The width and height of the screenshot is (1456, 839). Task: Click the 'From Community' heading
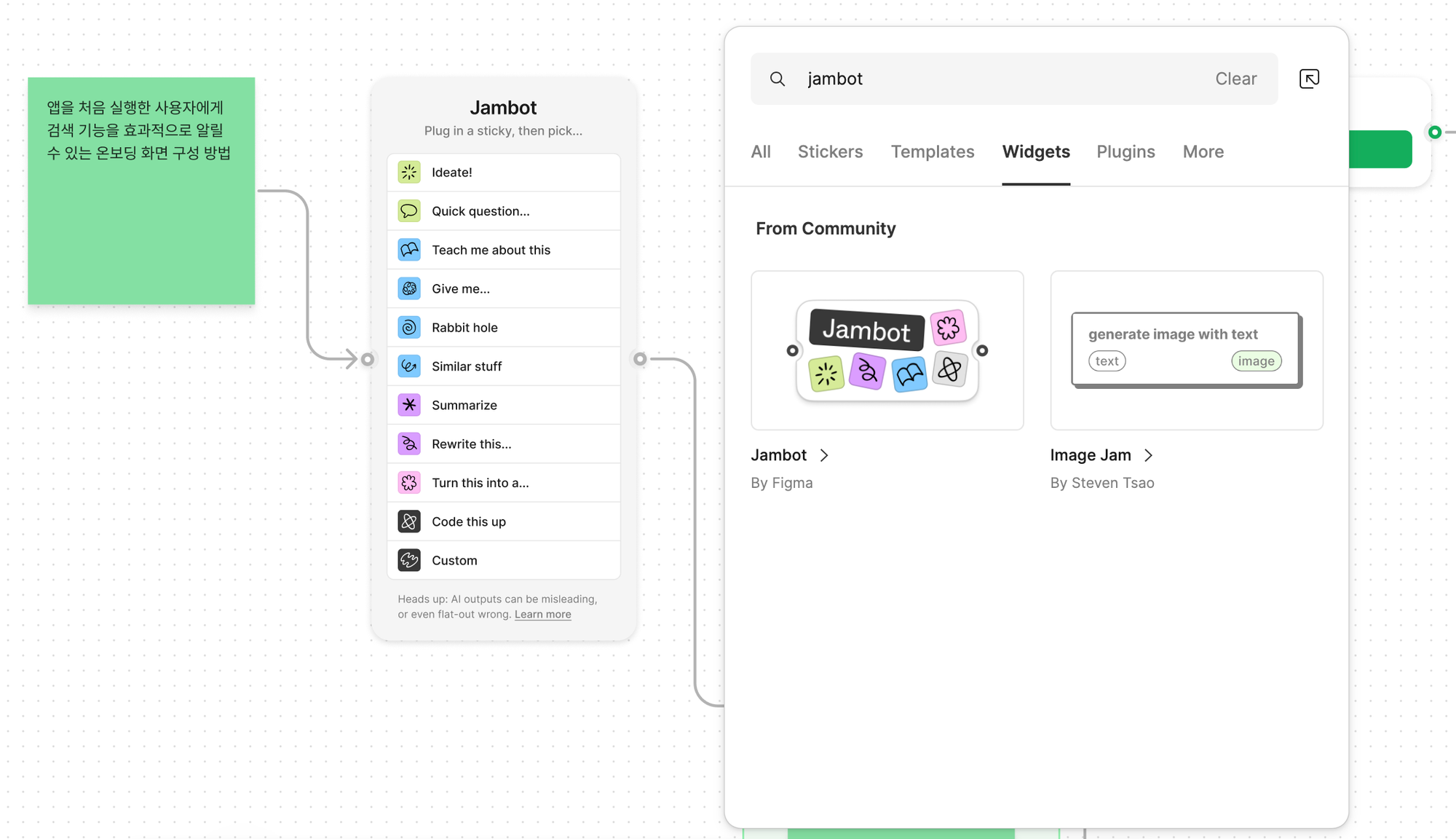pos(826,229)
